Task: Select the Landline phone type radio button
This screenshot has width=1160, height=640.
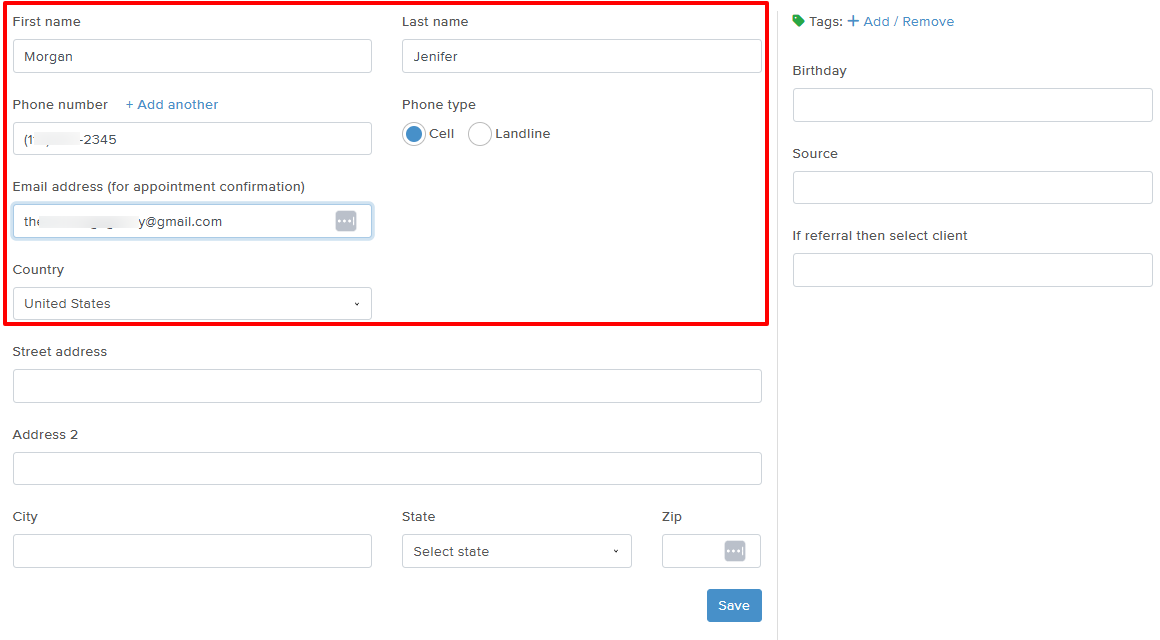Action: click(x=480, y=134)
